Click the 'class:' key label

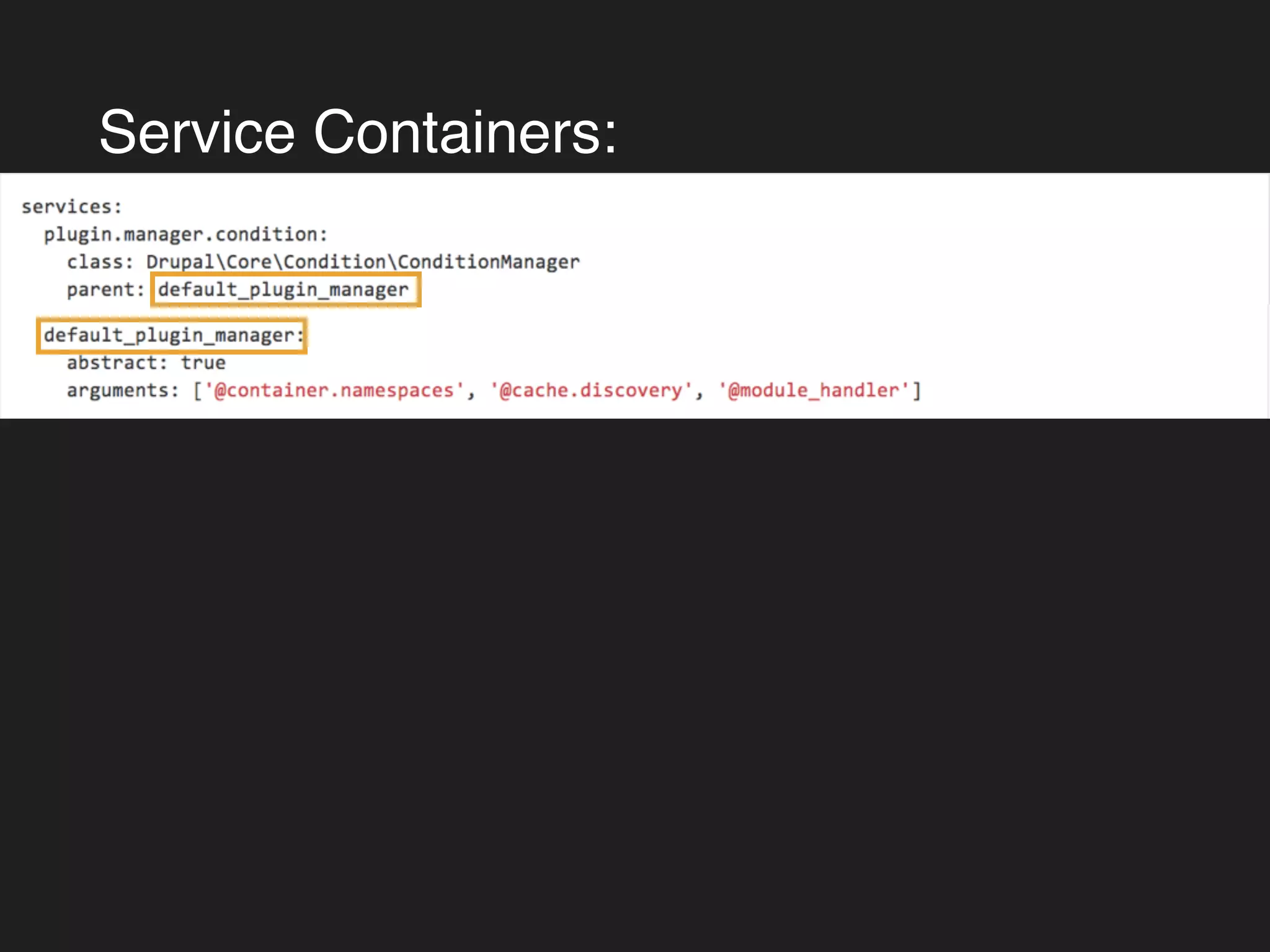point(100,262)
